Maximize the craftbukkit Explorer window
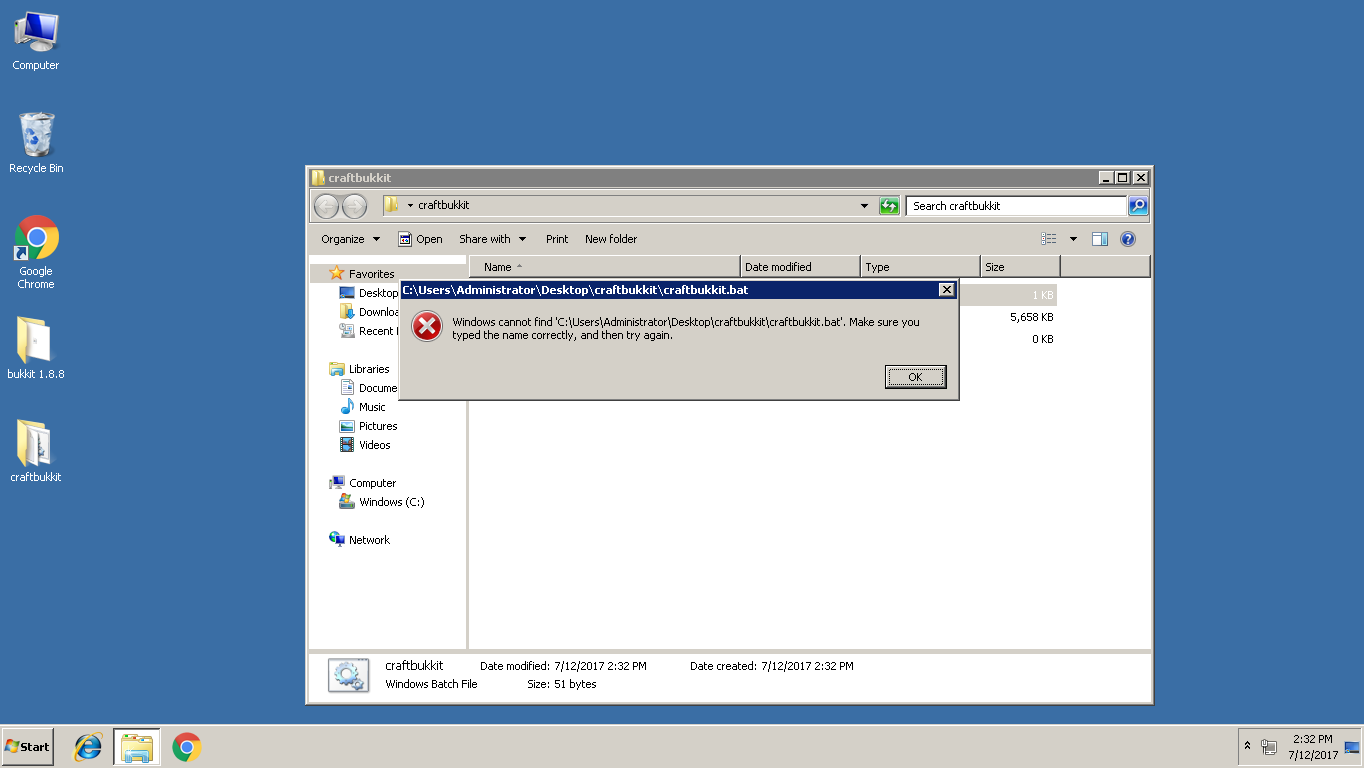Viewport: 1364px width, 768px height. coord(1123,178)
